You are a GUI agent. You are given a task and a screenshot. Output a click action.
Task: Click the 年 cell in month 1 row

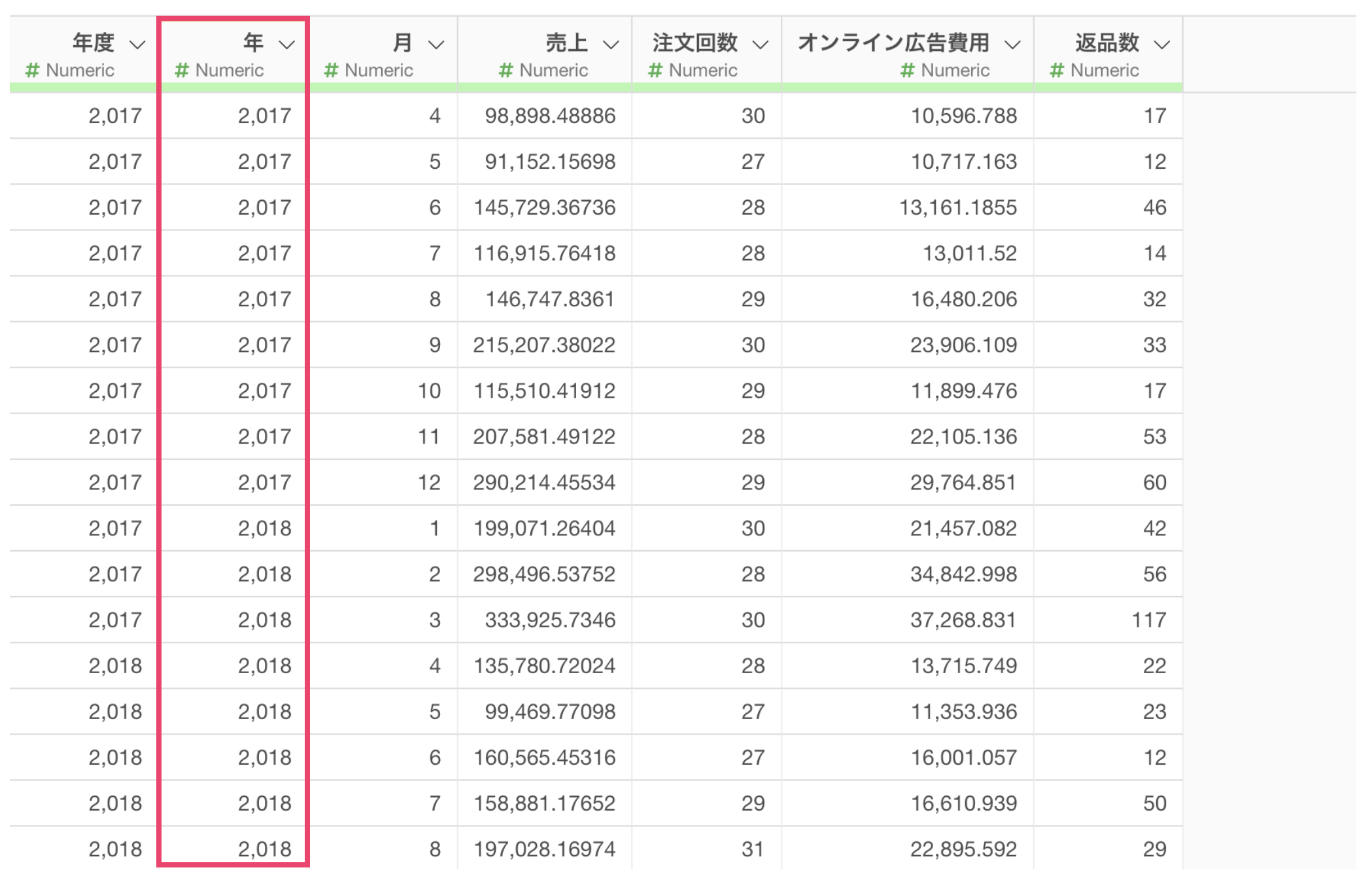pyautogui.click(x=264, y=528)
